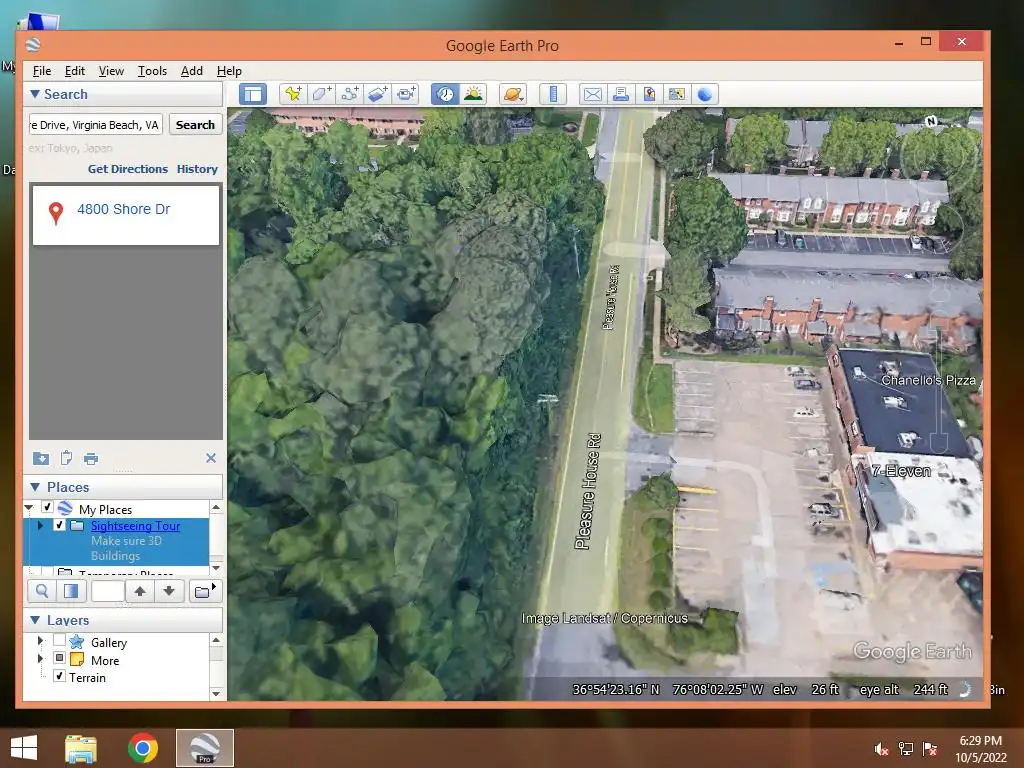Toggle the More layer checkbox
1024x768 pixels.
tap(59, 658)
